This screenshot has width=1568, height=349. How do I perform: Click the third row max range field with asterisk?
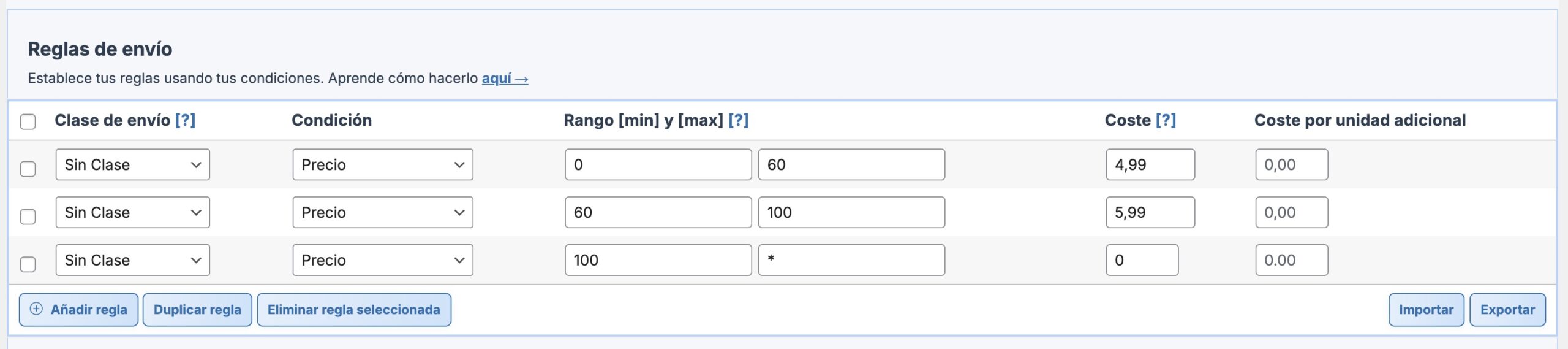(851, 260)
